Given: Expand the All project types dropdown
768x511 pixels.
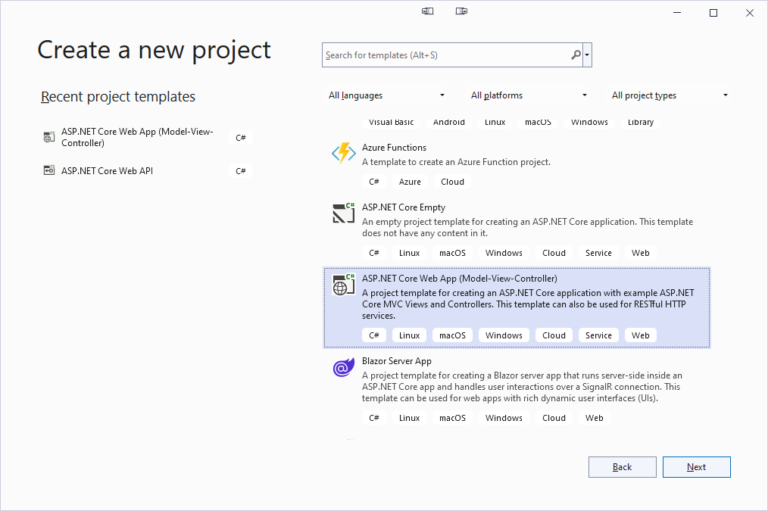Looking at the screenshot, I should (x=670, y=96).
